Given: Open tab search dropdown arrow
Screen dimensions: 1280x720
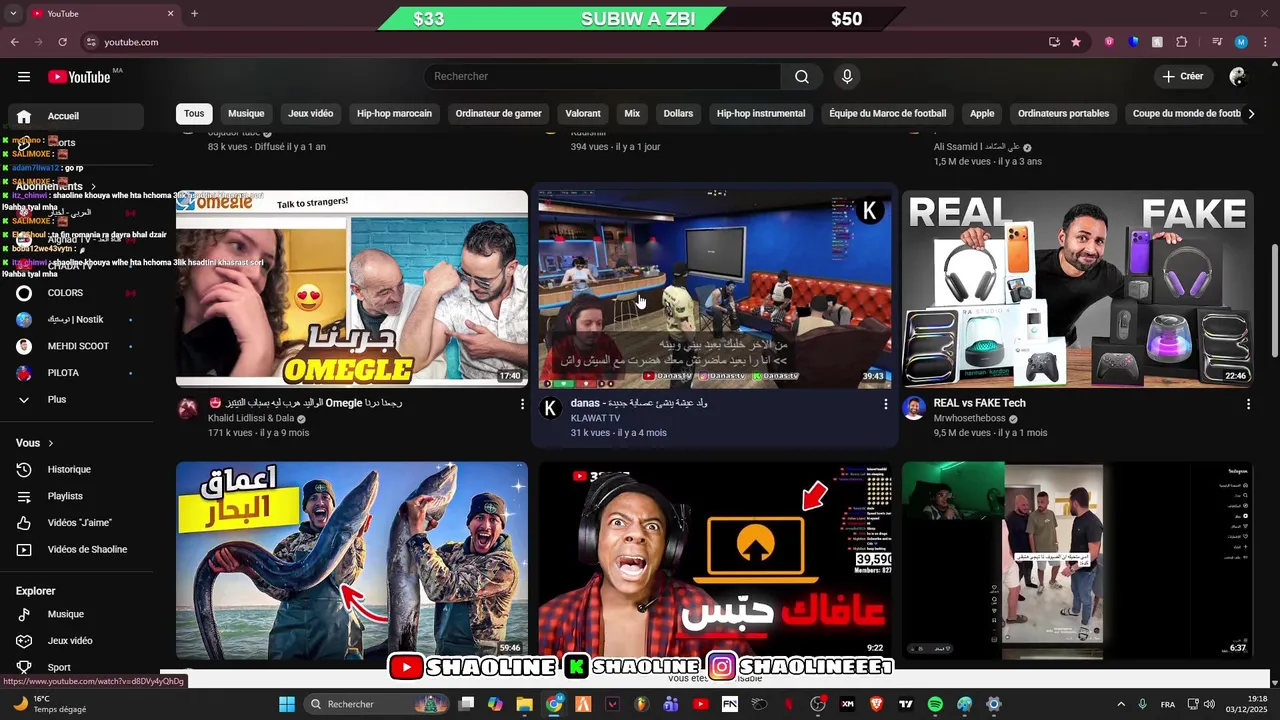Looking at the screenshot, I should [x=14, y=14].
